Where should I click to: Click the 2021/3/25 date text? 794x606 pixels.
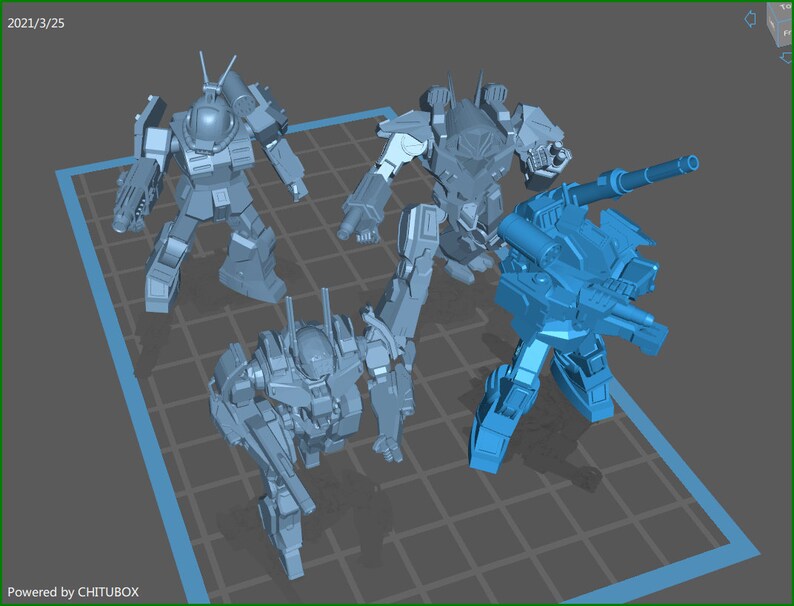pyautogui.click(x=36, y=23)
